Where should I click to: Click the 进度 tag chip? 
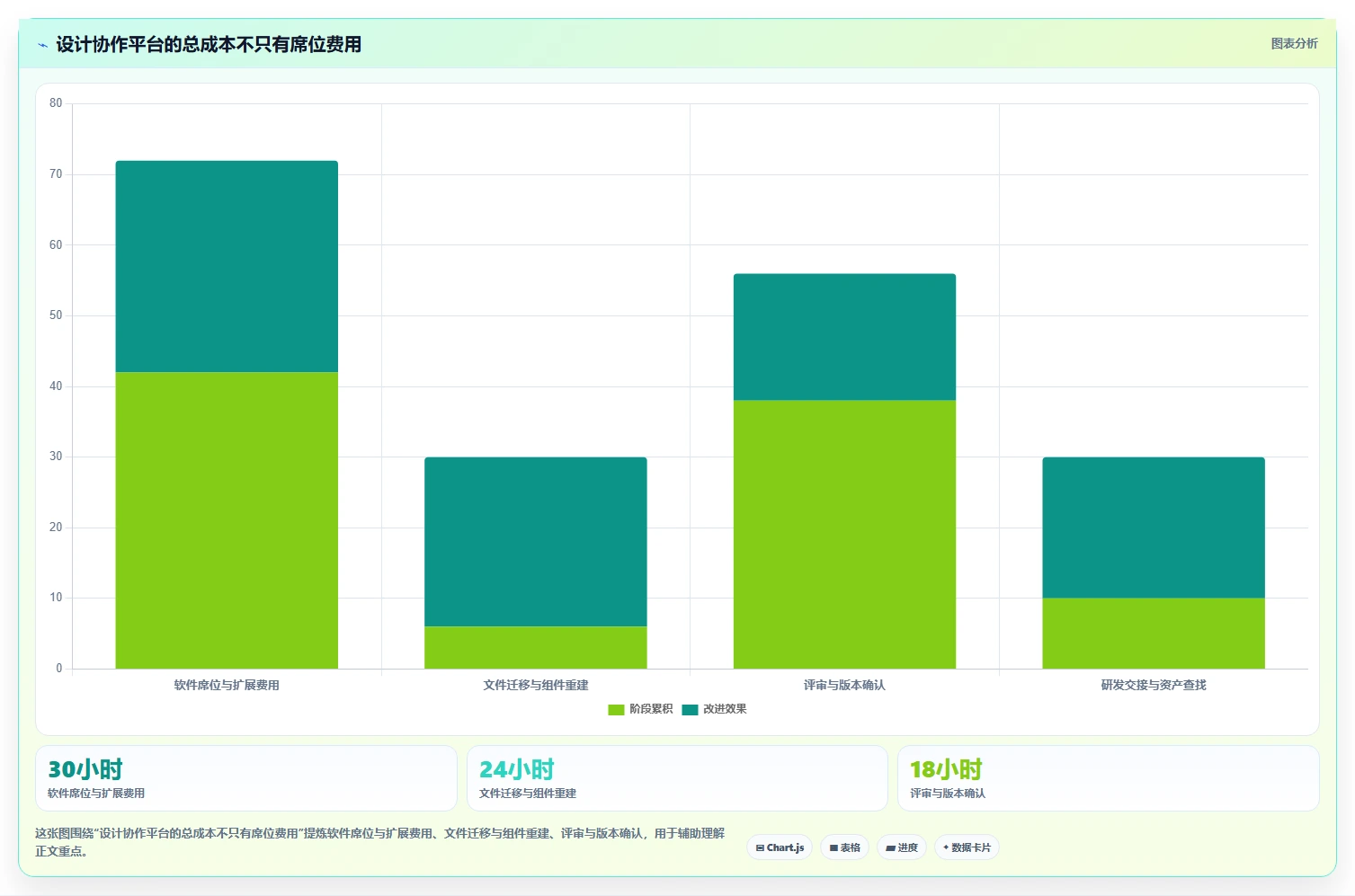point(902,847)
